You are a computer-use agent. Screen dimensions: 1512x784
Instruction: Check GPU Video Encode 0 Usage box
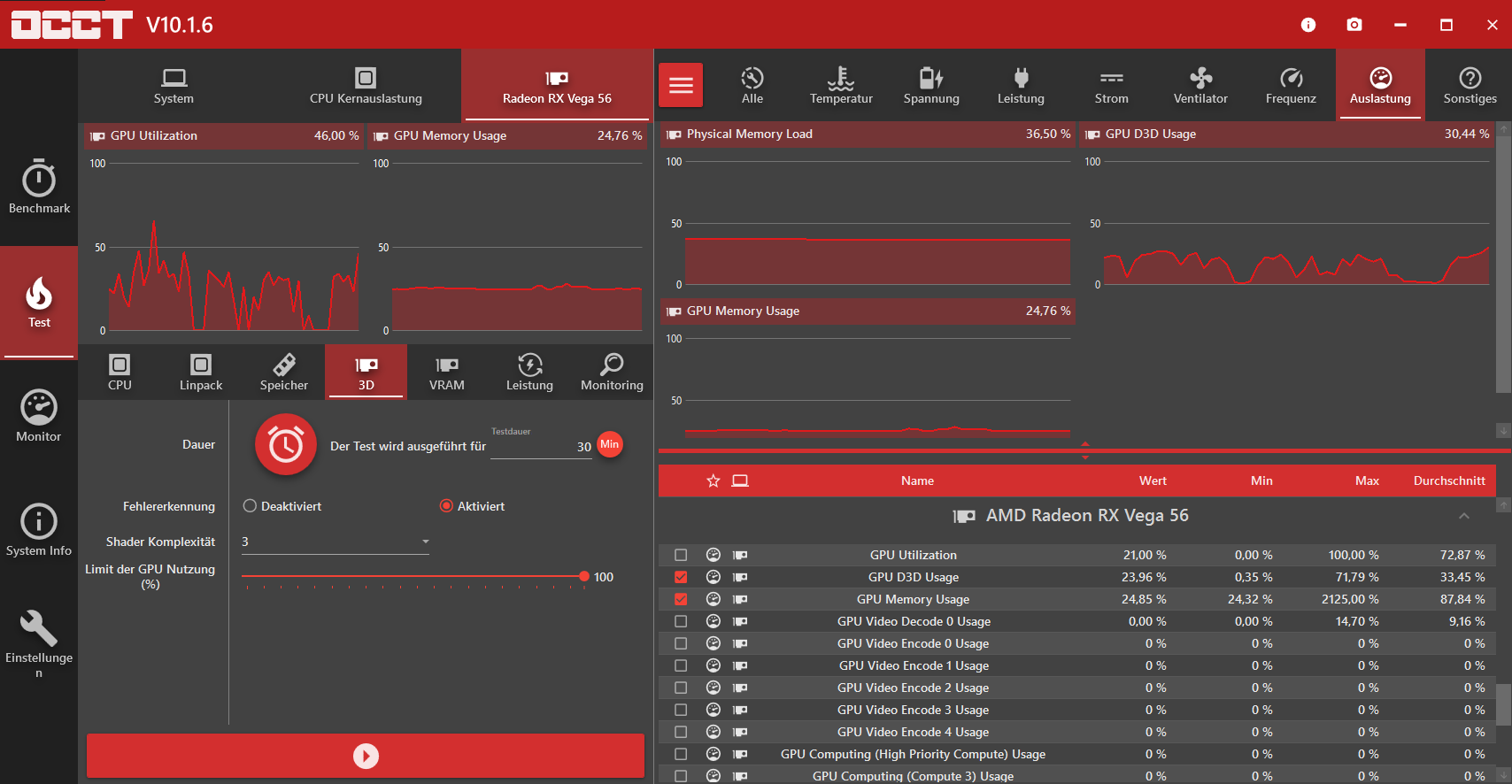point(681,643)
